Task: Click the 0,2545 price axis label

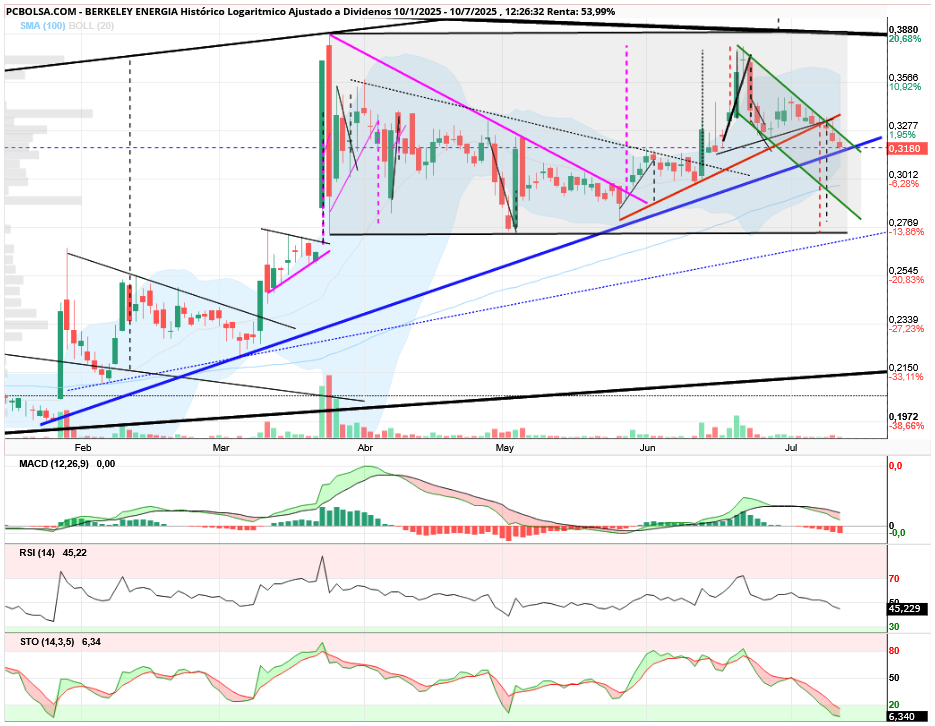Action: [903, 271]
